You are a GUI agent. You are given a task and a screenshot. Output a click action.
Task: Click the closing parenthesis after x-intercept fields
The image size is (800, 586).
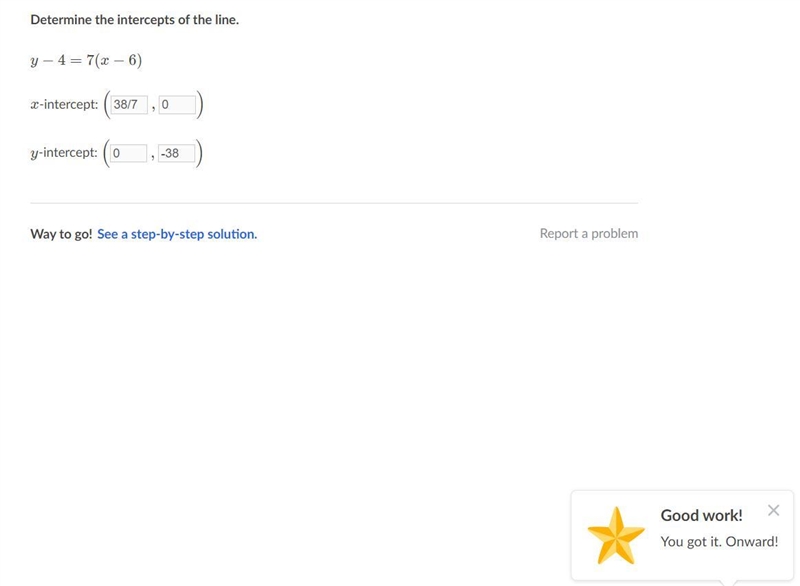pyautogui.click(x=200, y=105)
